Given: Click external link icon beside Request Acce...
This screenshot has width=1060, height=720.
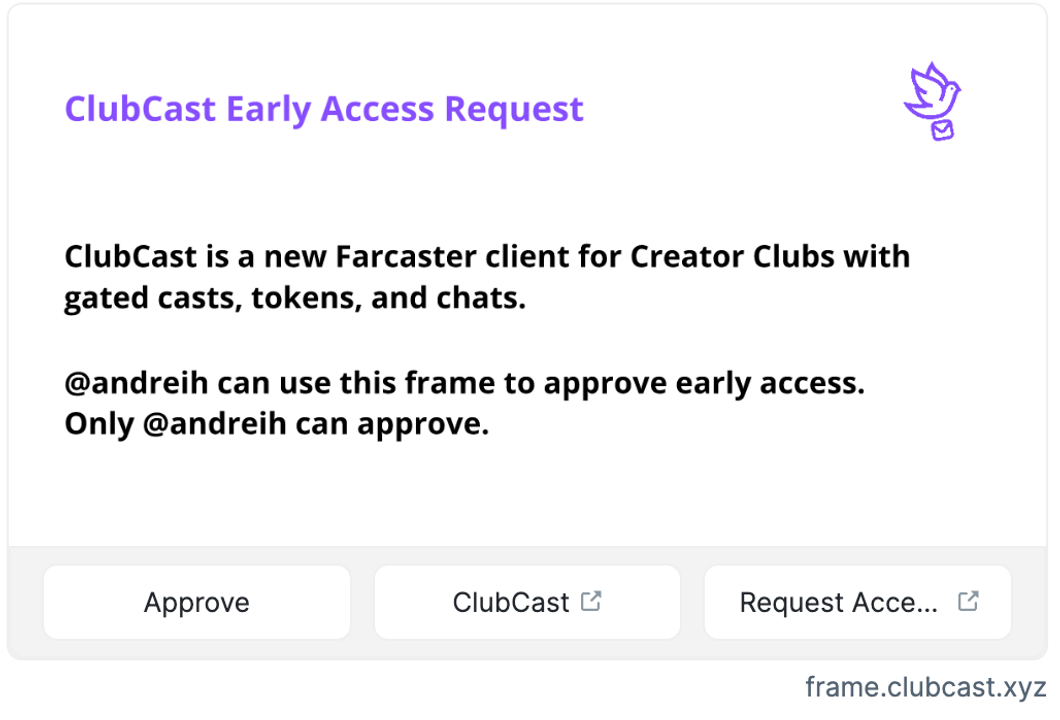Looking at the screenshot, I should (x=968, y=601).
